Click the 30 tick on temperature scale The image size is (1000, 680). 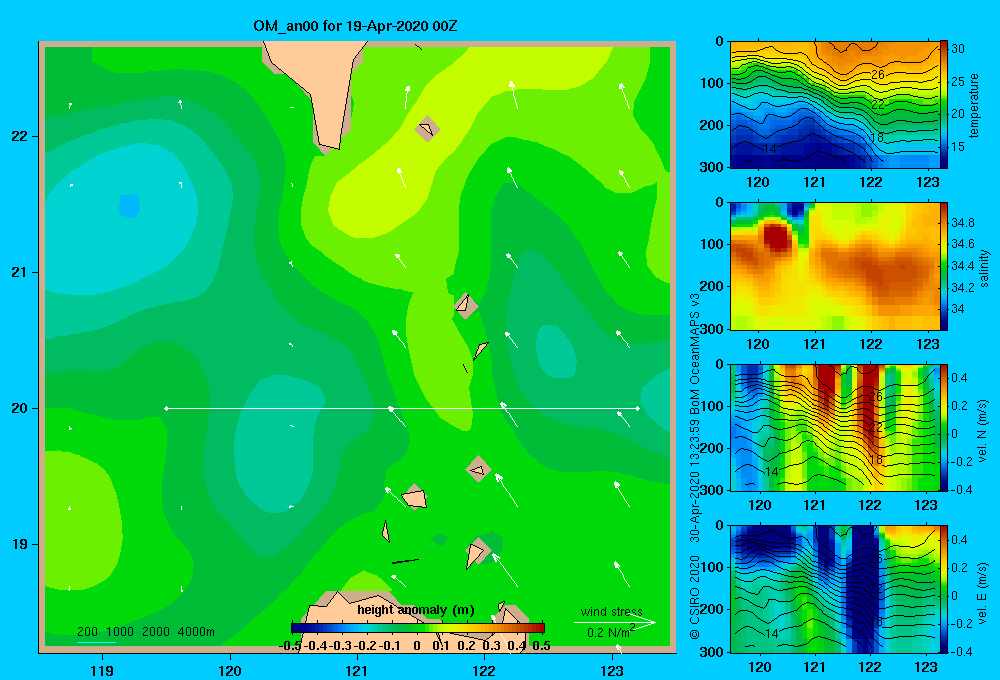(958, 48)
